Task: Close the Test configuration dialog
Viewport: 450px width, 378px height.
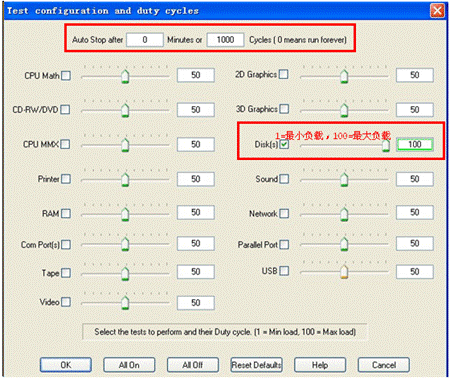Action: tap(437, 11)
